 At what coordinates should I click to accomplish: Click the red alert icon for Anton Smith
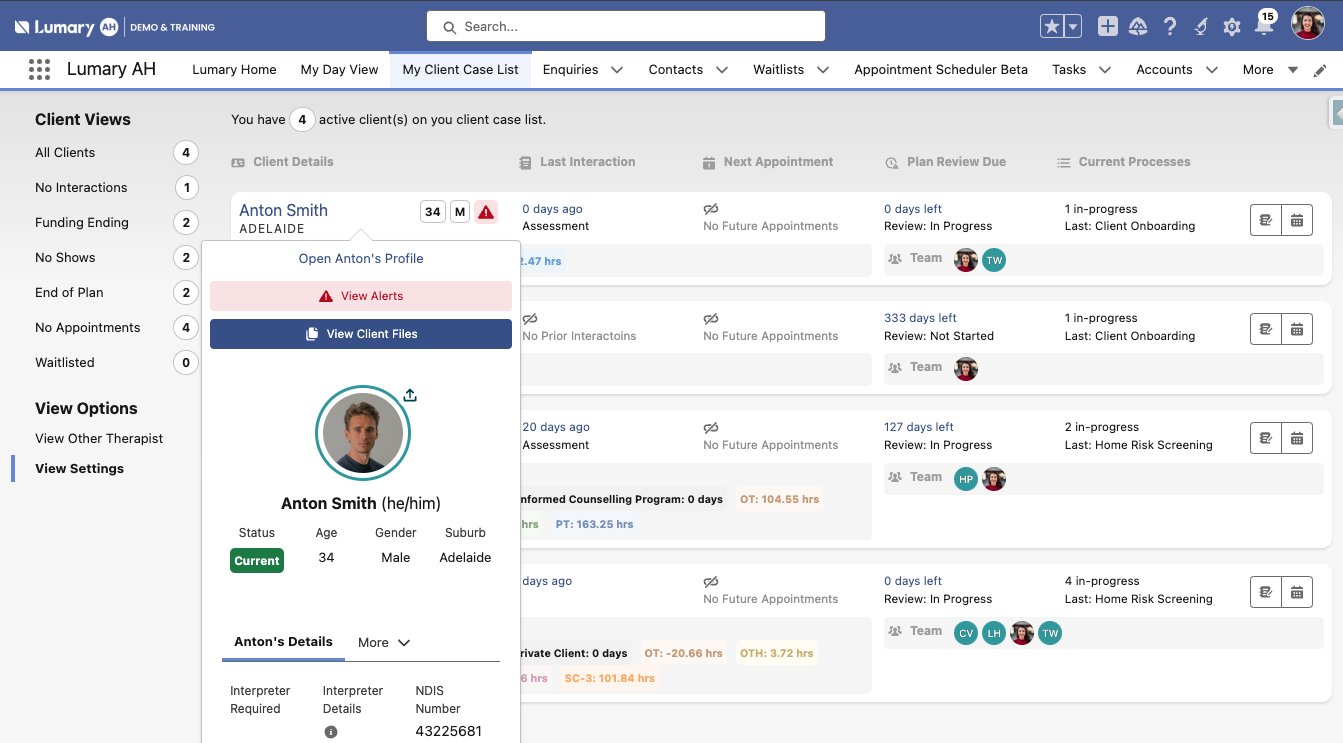(x=486, y=212)
